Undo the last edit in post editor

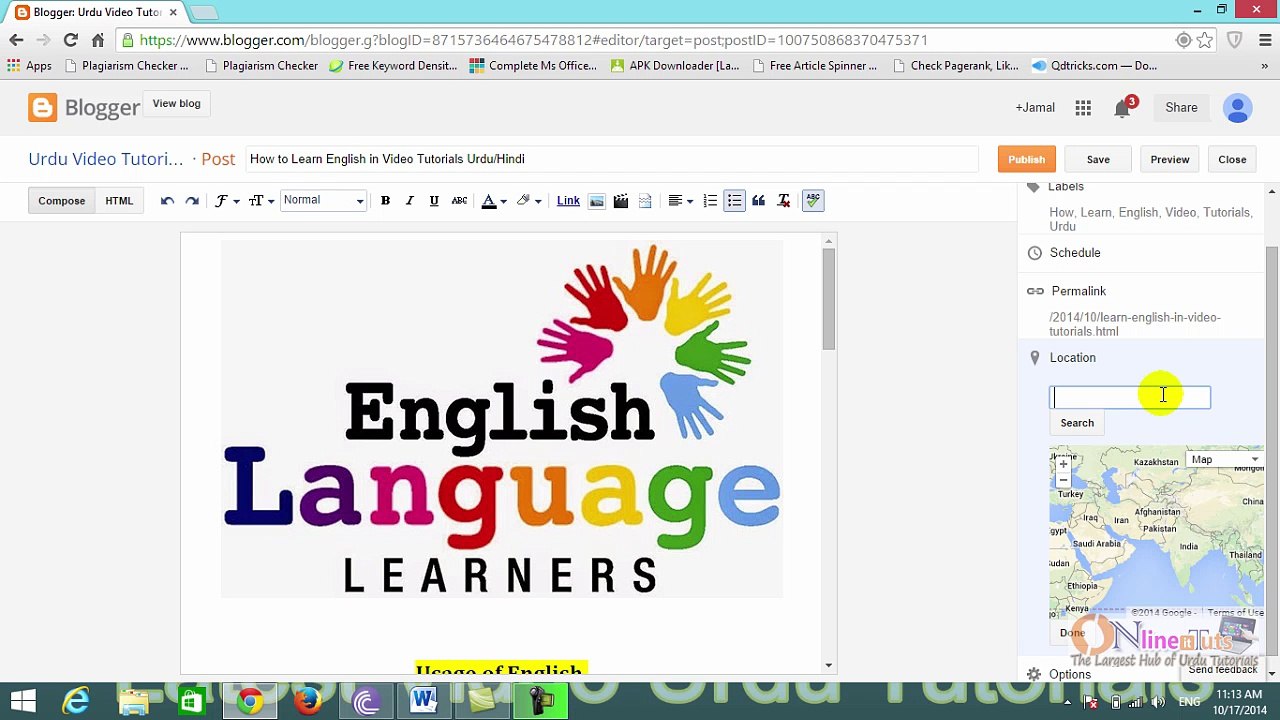167,201
